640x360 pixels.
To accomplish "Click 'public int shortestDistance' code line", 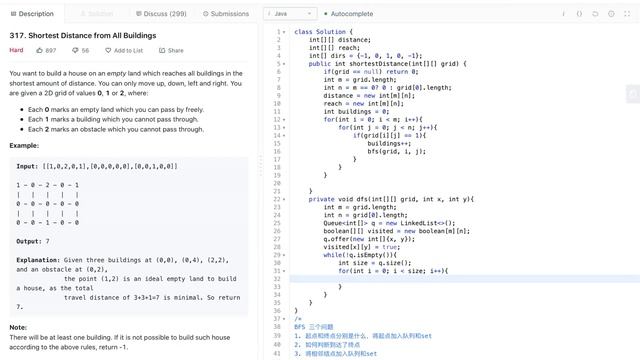I will coord(387,64).
